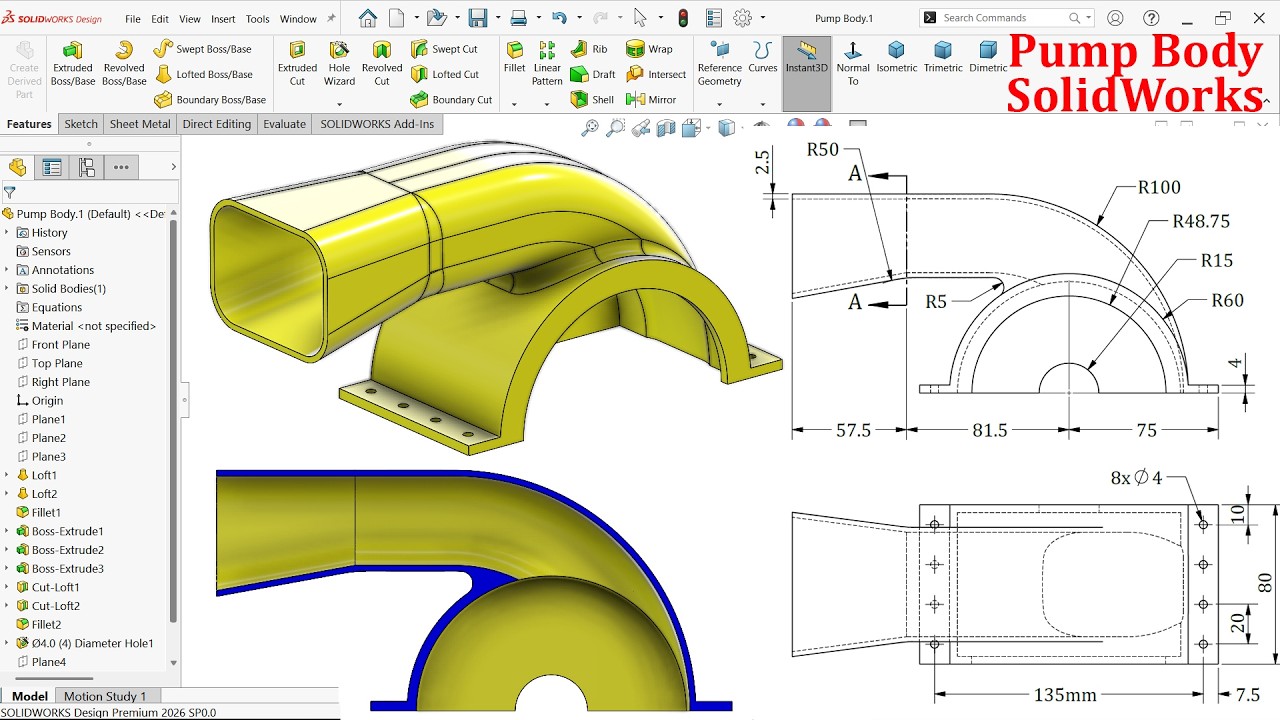The height and width of the screenshot is (720, 1280).
Task: Open the File menu
Action: tap(132, 19)
